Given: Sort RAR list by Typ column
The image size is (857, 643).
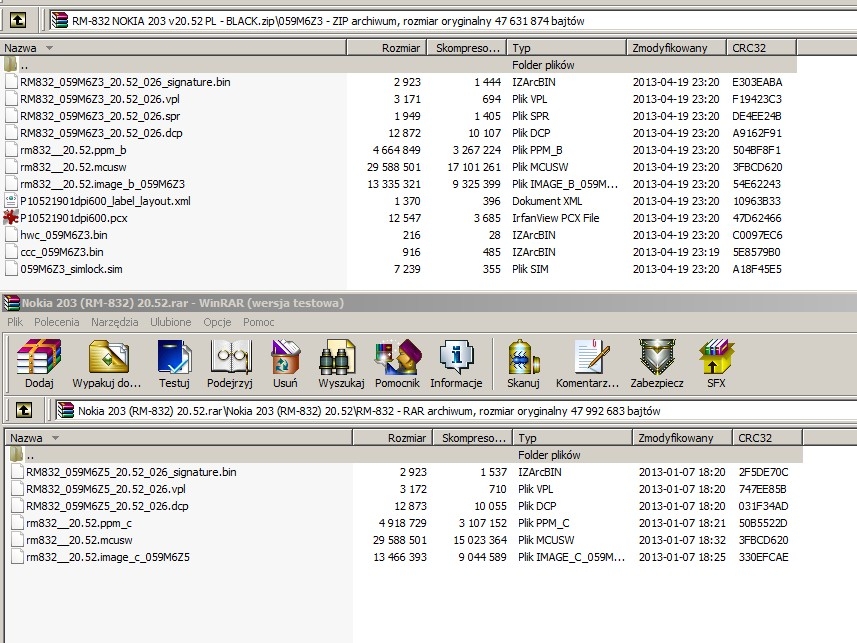Looking at the screenshot, I should pyautogui.click(x=572, y=437).
